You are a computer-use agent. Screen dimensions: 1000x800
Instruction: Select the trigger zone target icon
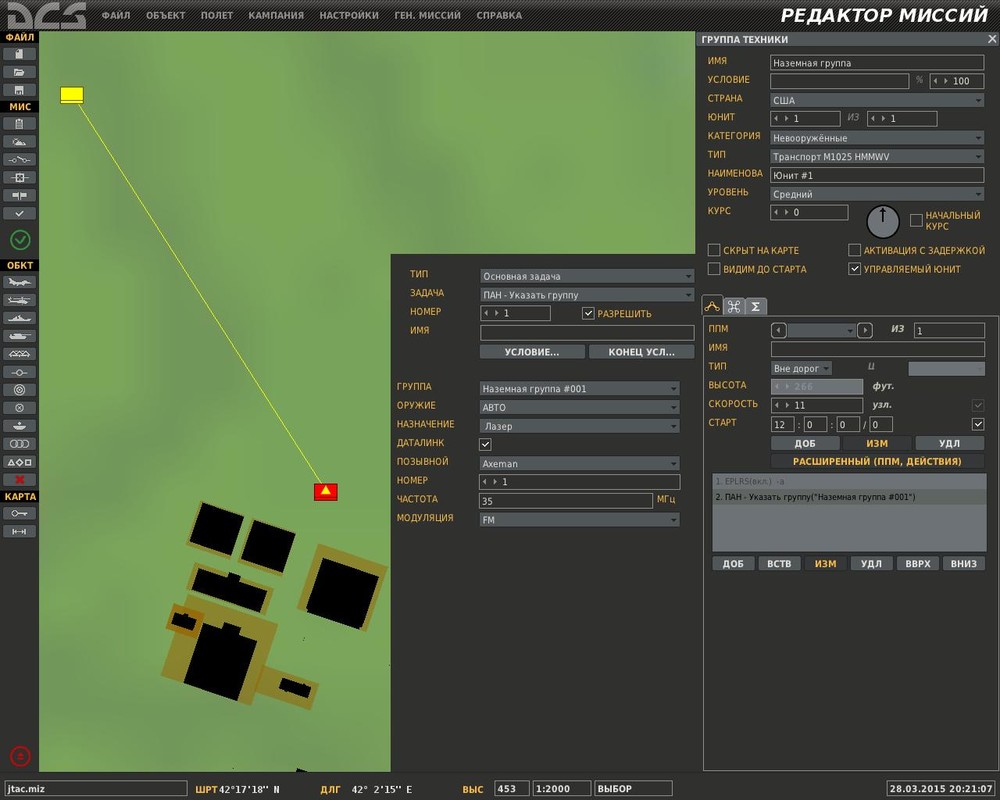[19, 390]
